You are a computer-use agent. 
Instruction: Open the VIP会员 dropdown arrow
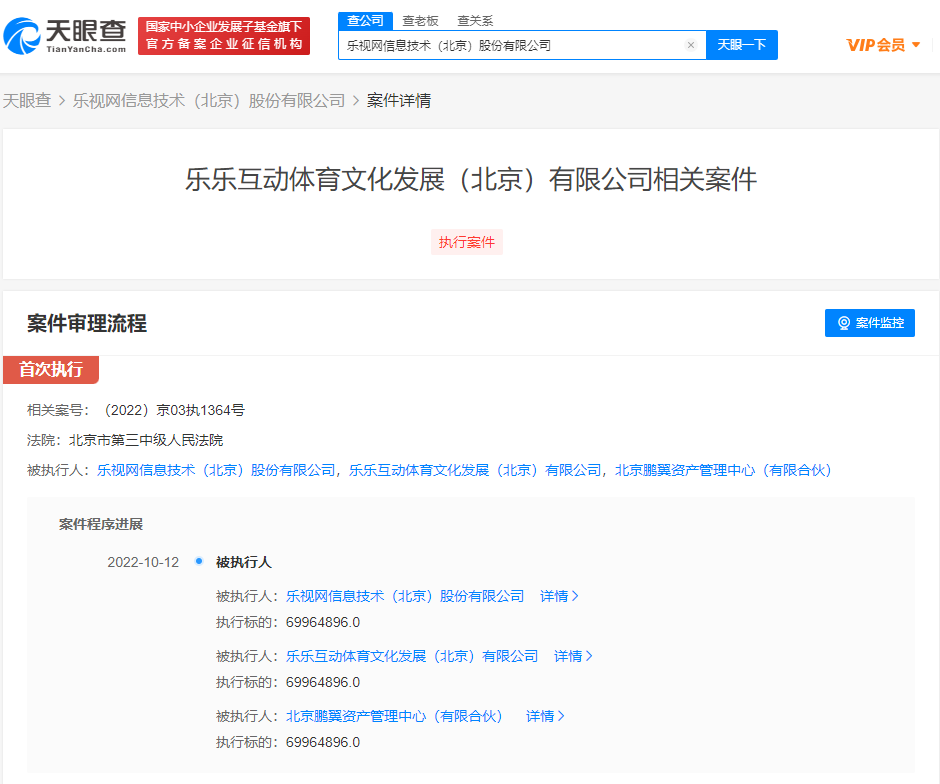click(x=915, y=45)
